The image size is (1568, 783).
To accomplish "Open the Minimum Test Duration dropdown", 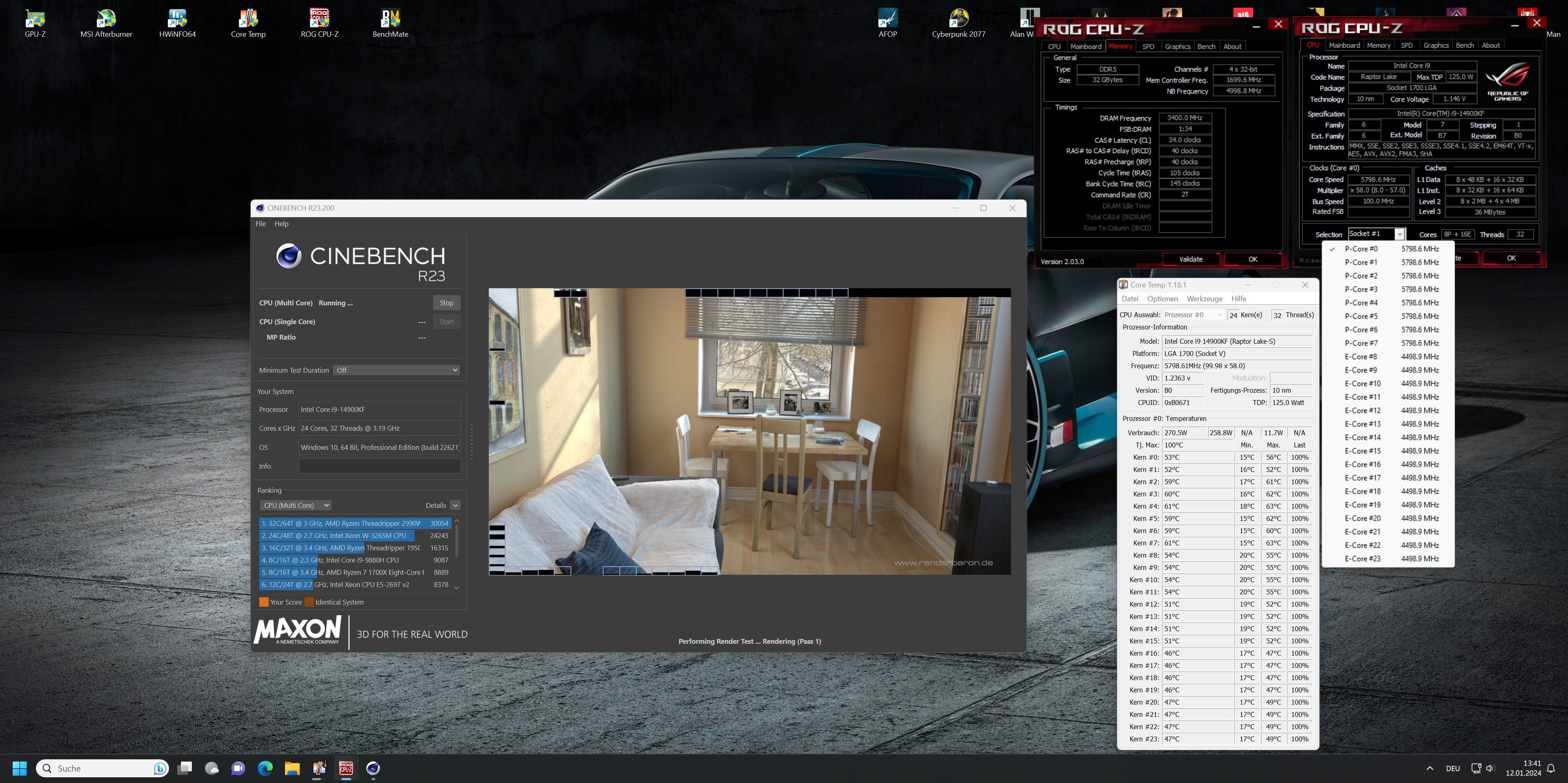I will [396, 370].
